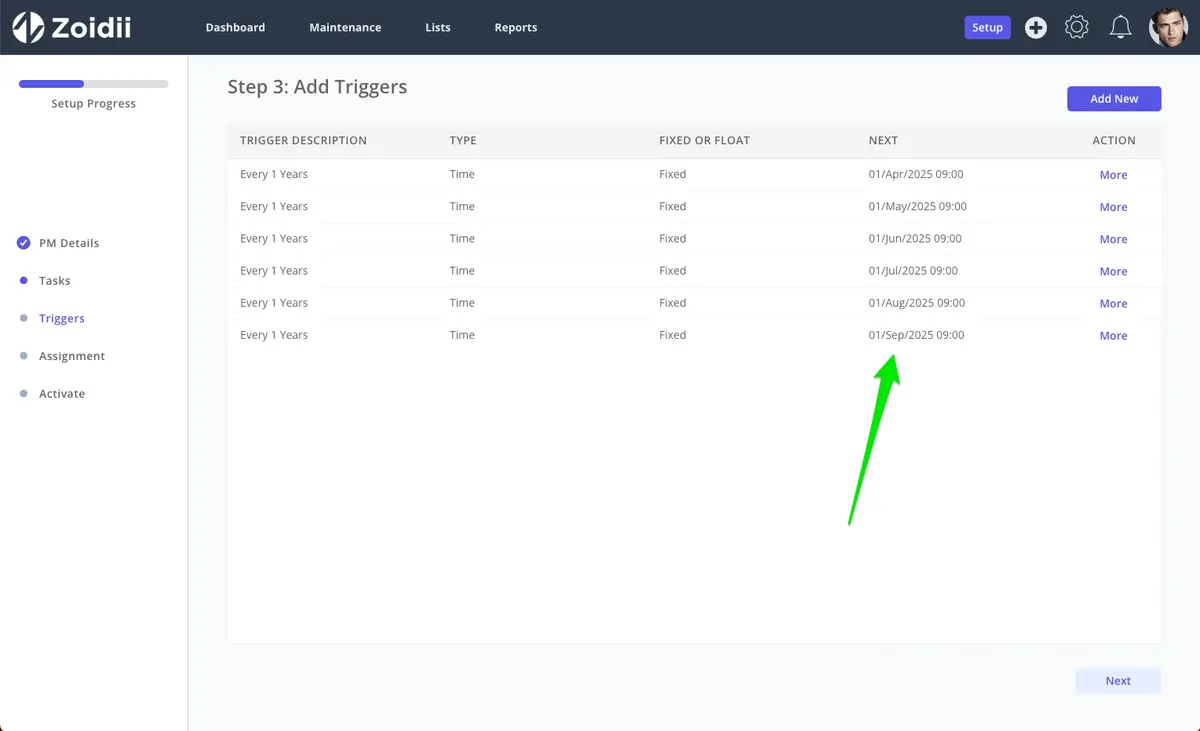This screenshot has height=731, width=1200.
Task: Open the user profile avatar
Action: pos(1168,27)
